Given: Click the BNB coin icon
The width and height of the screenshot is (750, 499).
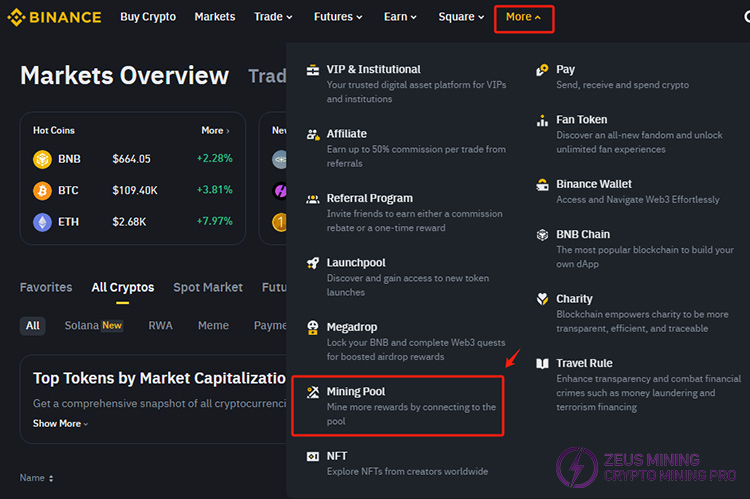Looking at the screenshot, I should [x=42, y=159].
